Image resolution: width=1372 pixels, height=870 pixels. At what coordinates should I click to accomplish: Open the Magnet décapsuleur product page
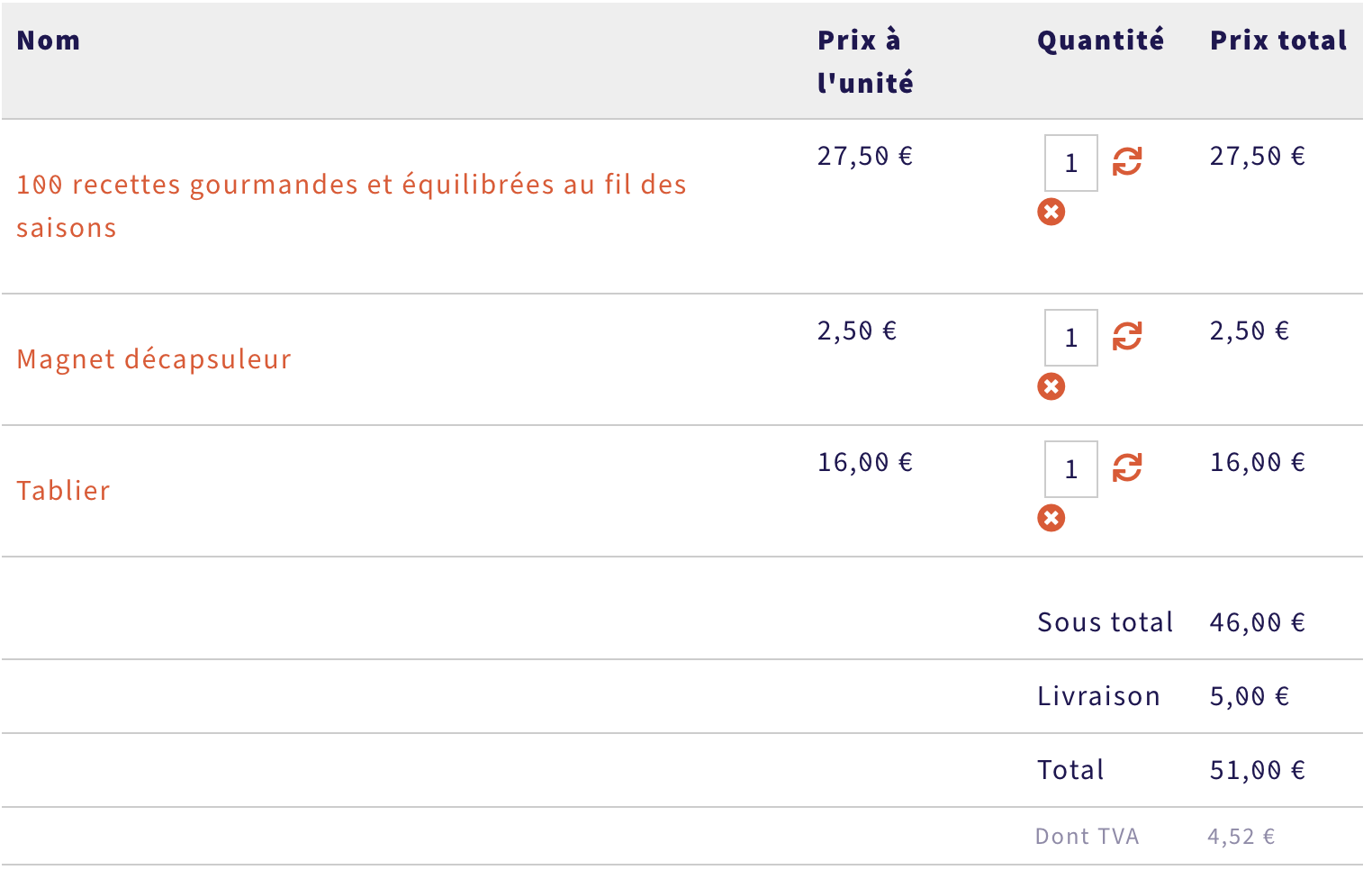click(x=154, y=359)
